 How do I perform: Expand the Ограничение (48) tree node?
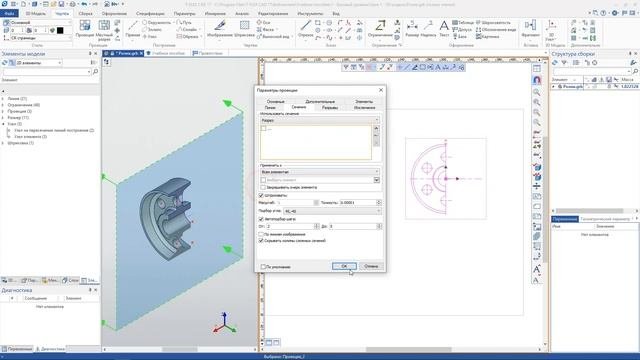click(x=3, y=105)
